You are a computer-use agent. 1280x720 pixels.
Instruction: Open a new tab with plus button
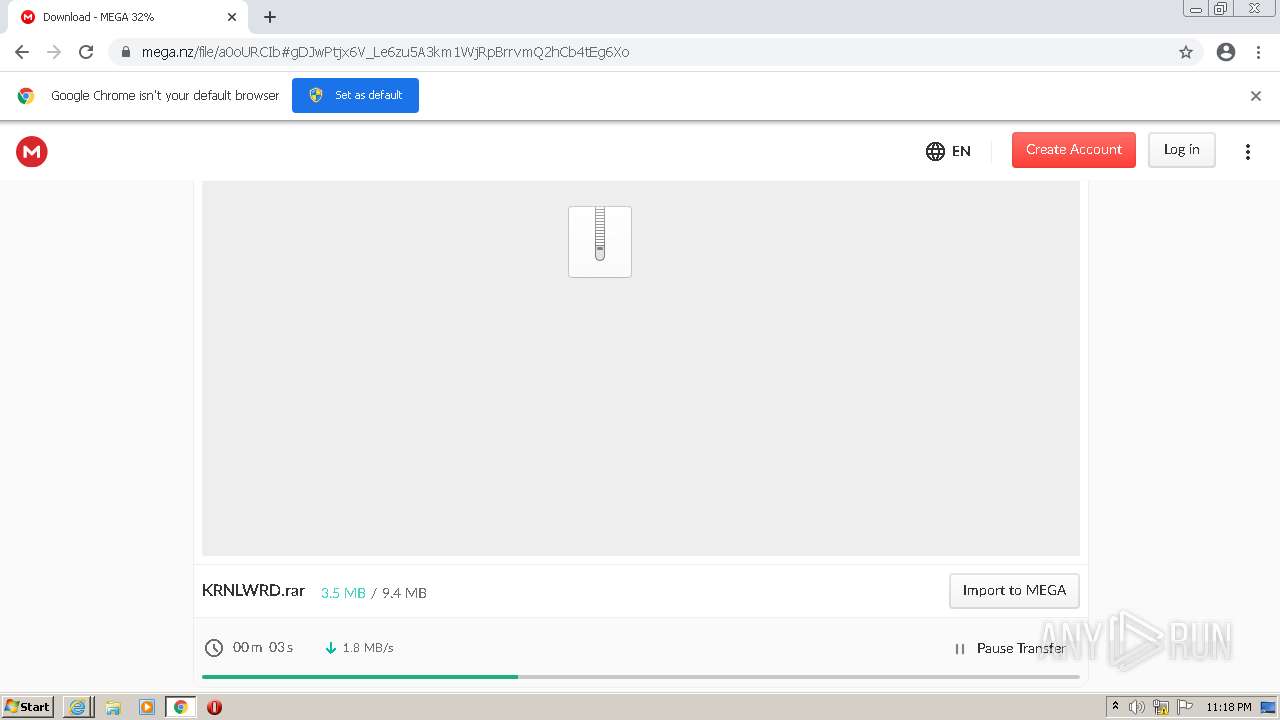270,17
